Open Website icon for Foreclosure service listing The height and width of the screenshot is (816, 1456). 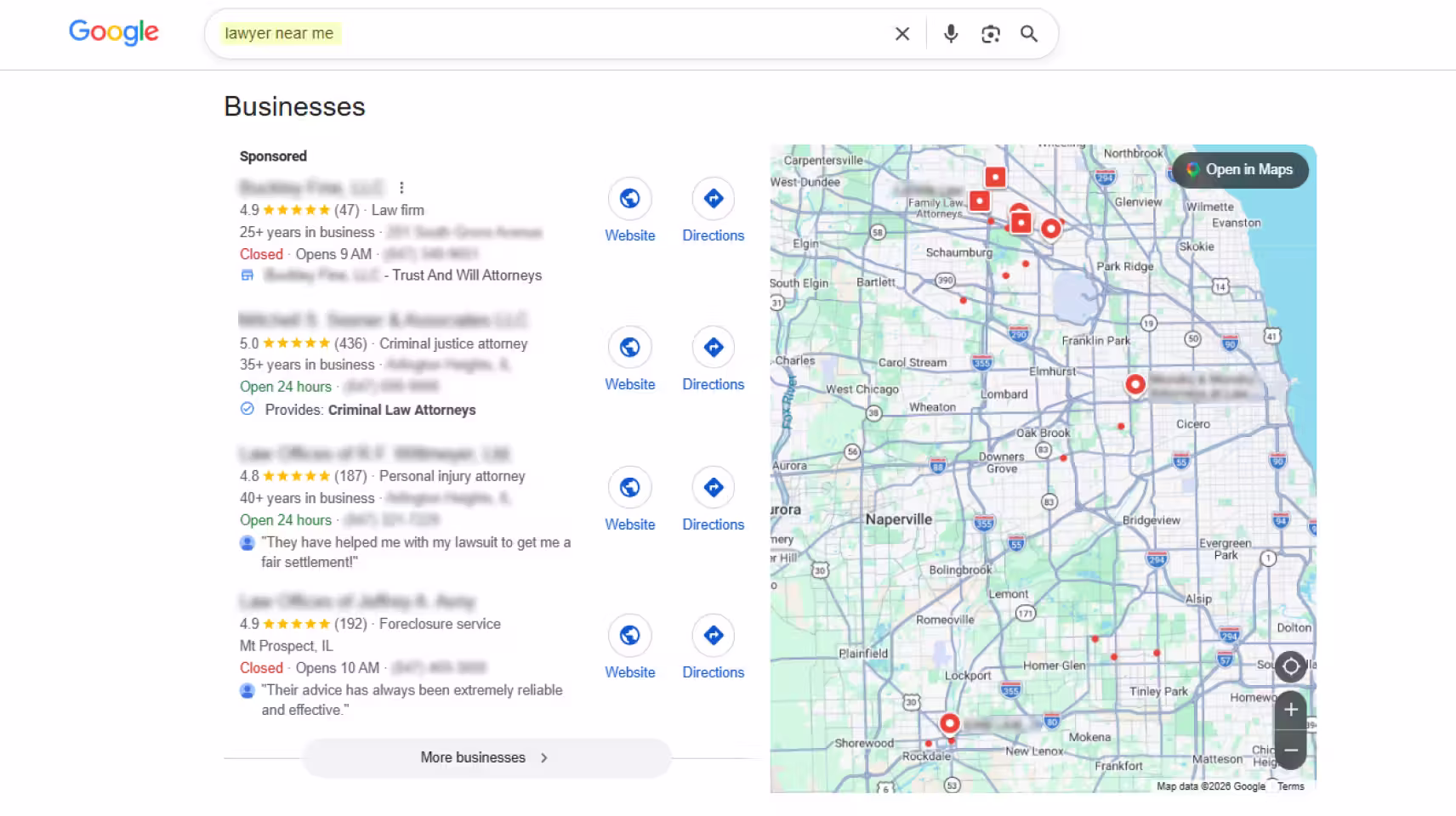click(629, 635)
